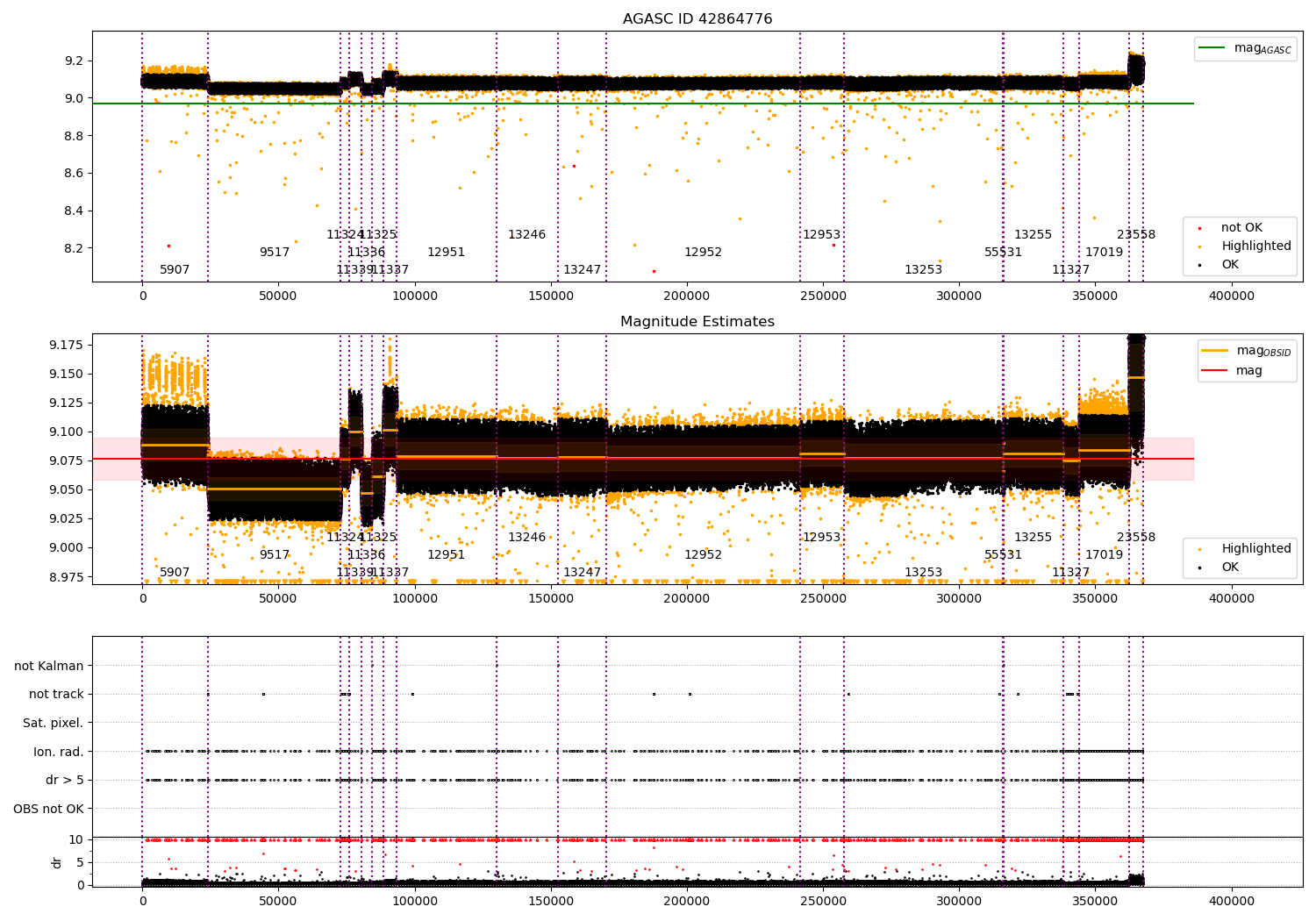Click OBSID label 13253 in AGASC ID plot
1316x921 pixels.
click(x=924, y=269)
